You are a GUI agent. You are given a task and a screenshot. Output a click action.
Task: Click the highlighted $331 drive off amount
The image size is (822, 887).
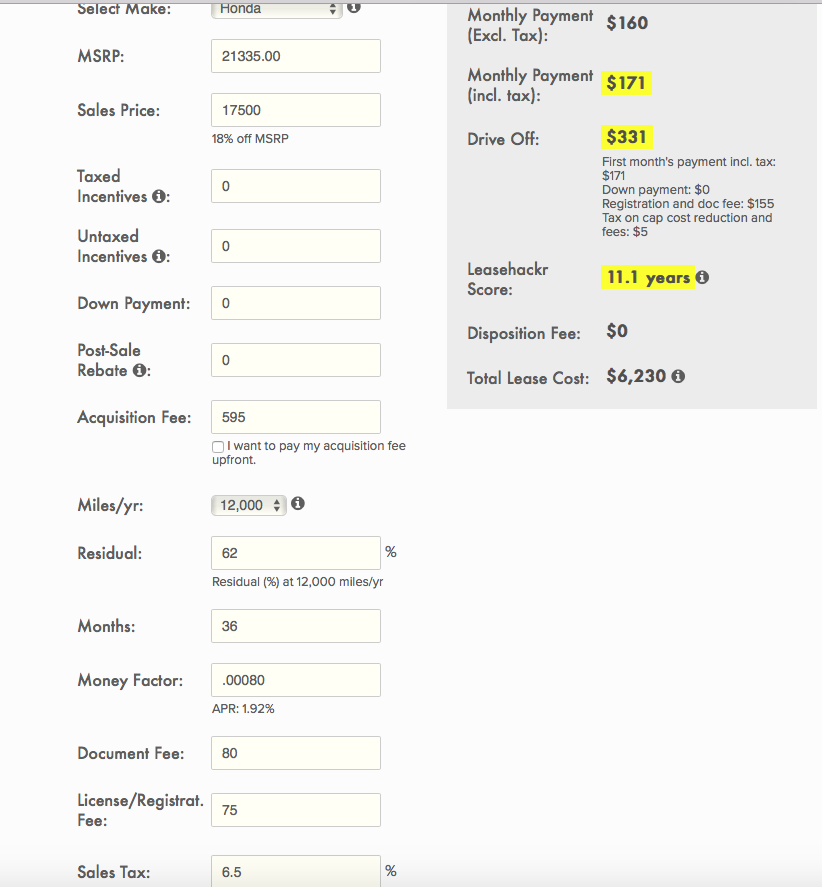tap(626, 137)
